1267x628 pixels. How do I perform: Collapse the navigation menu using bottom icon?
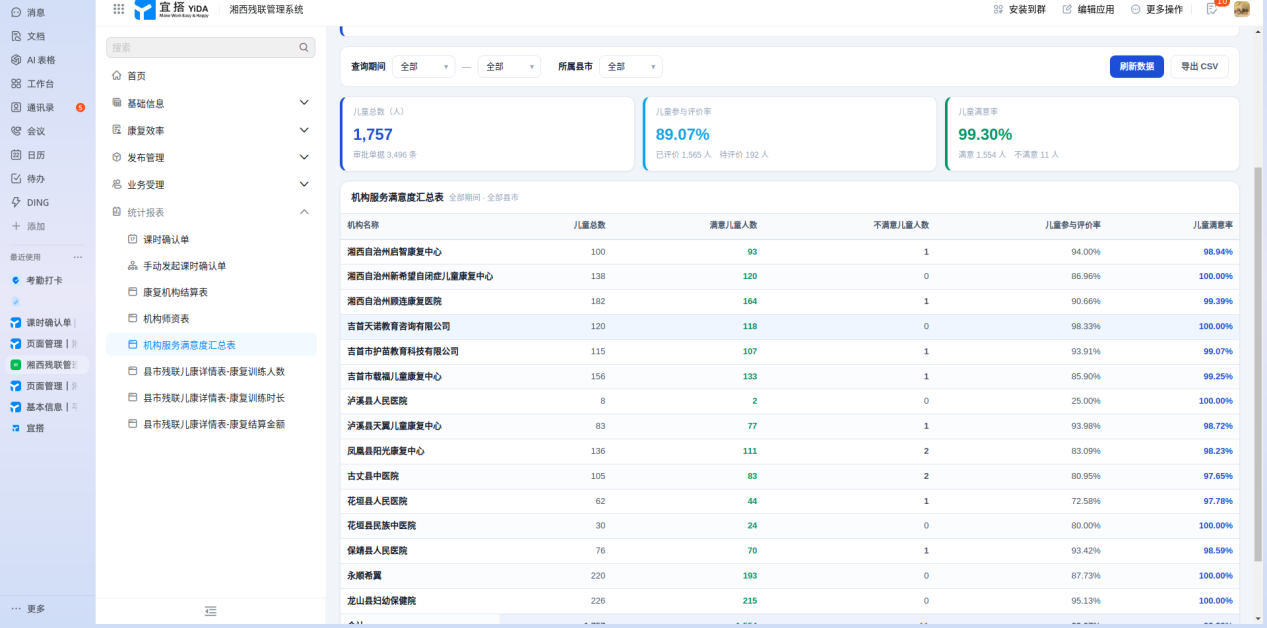[210, 611]
